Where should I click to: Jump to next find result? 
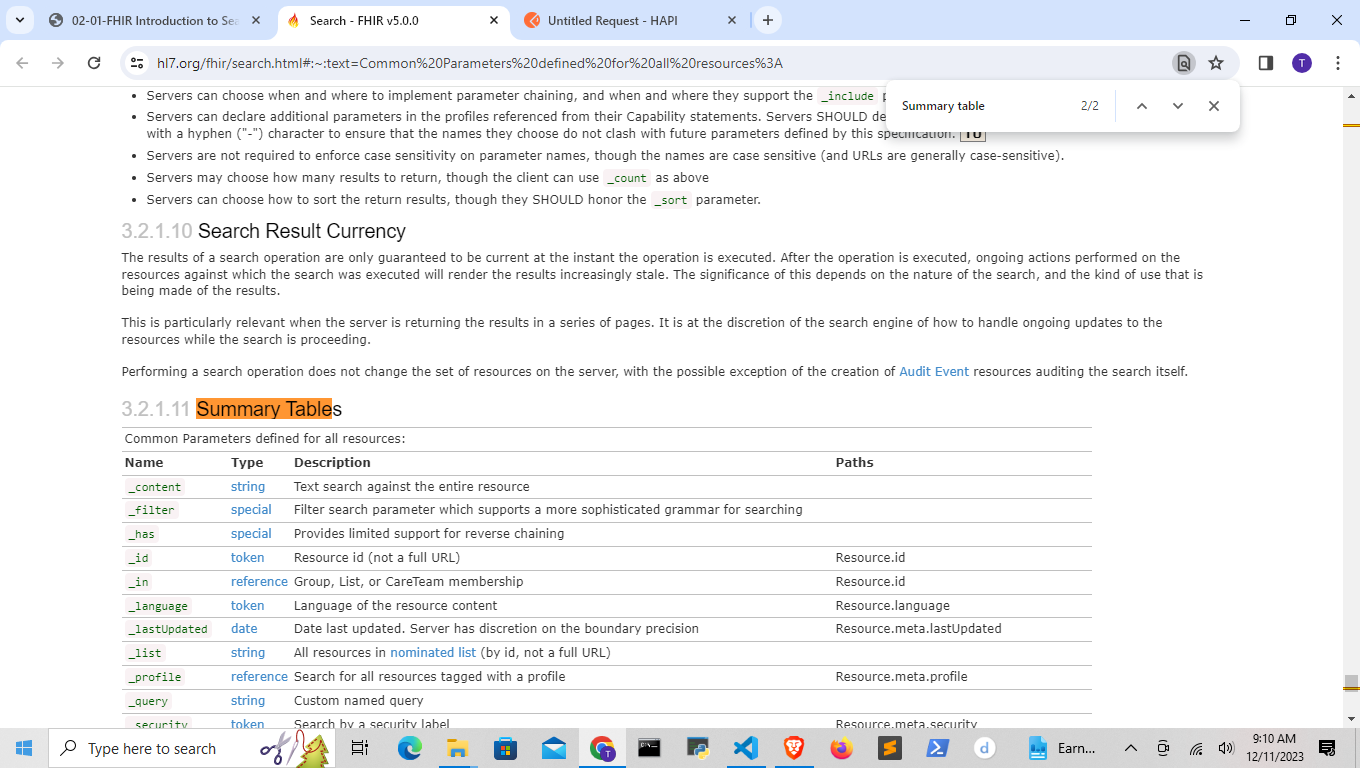coord(1178,106)
